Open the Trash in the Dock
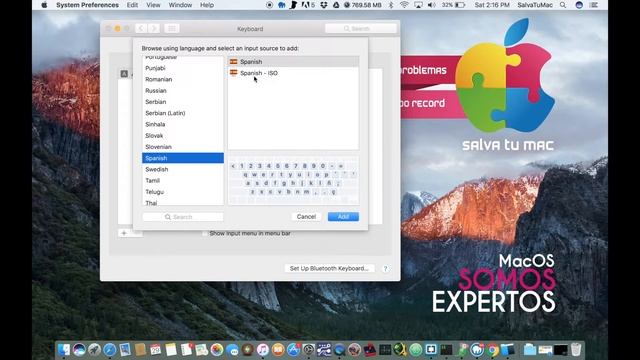640x360 pixels. click(x=576, y=350)
